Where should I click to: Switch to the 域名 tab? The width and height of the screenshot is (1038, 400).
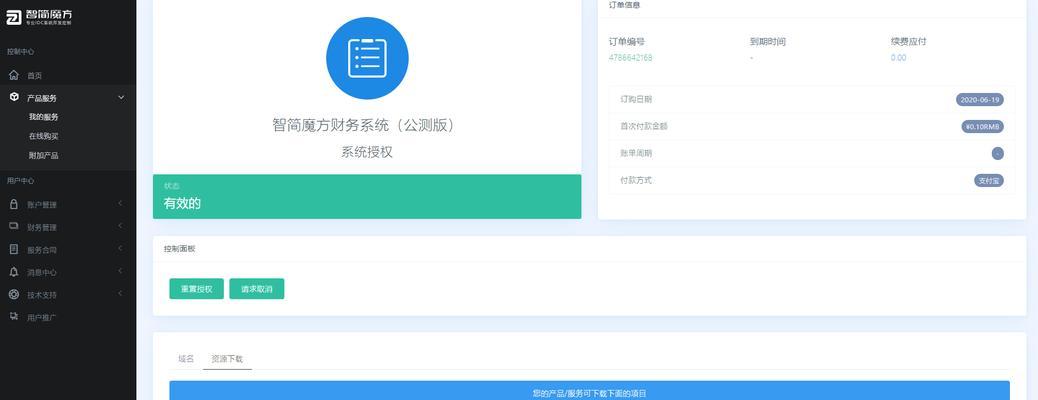[x=186, y=358]
